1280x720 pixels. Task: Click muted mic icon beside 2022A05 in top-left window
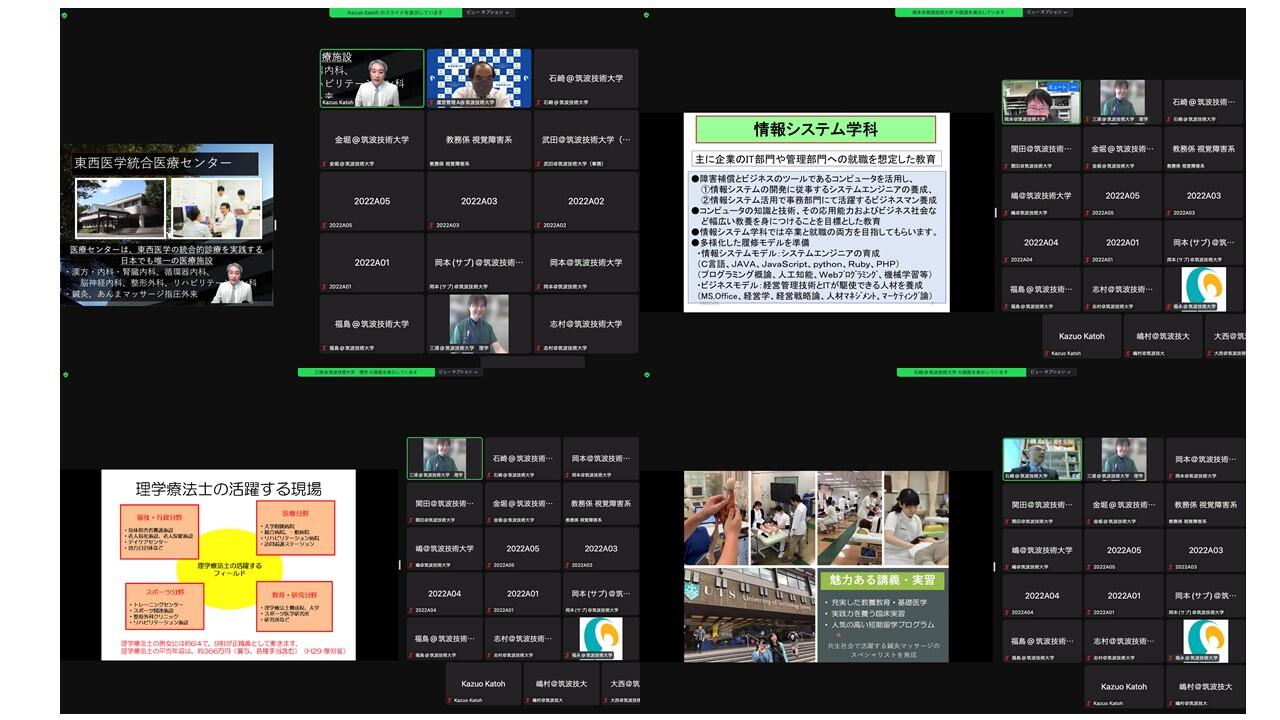point(324,226)
